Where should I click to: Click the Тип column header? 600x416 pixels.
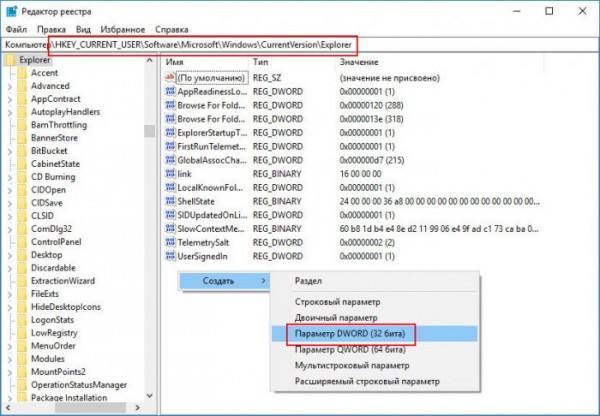(293, 62)
